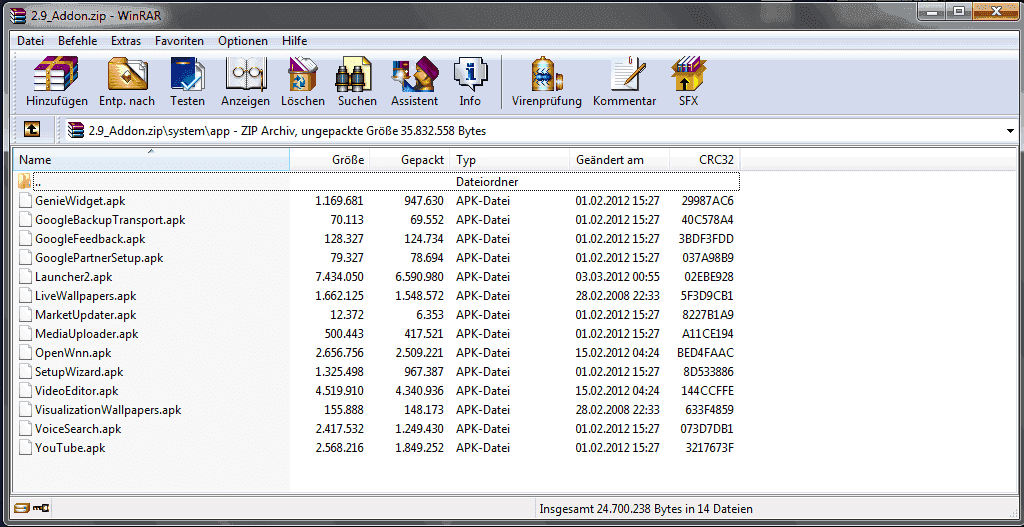The image size is (1024, 527).
Task: Open the Datei menu
Action: click(x=30, y=40)
